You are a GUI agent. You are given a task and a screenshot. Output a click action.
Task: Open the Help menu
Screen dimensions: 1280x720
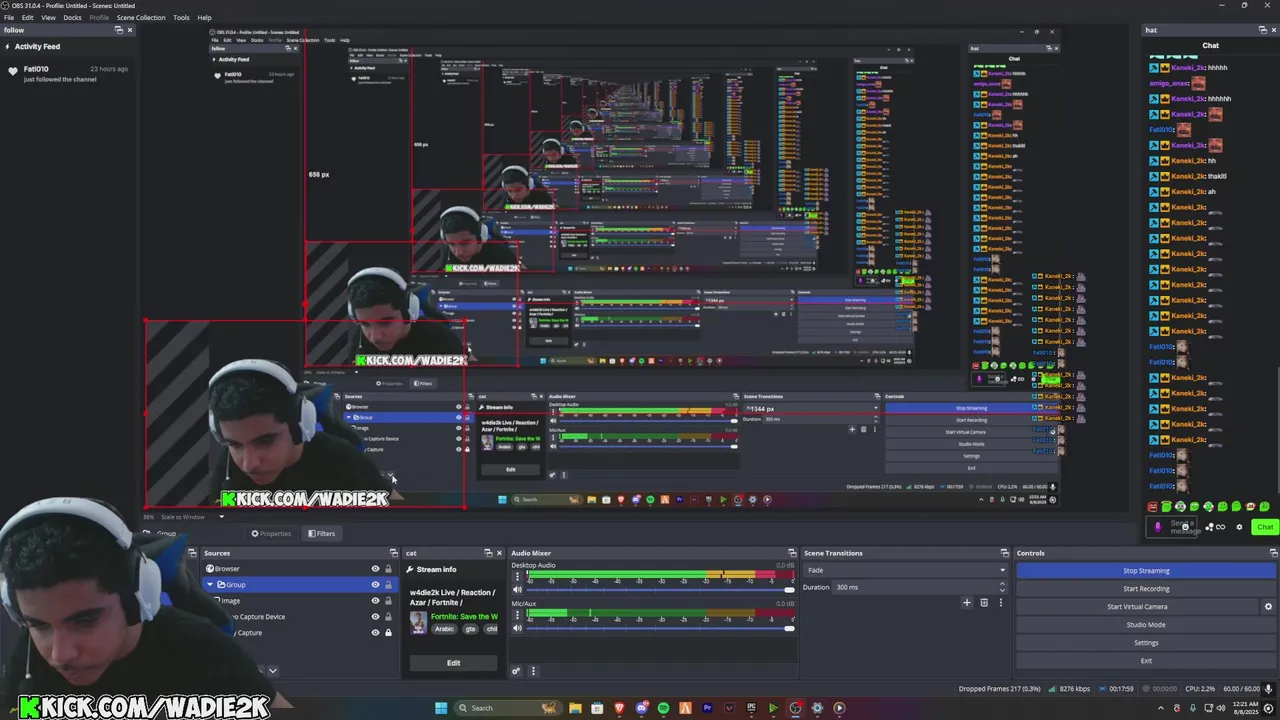pos(204,17)
